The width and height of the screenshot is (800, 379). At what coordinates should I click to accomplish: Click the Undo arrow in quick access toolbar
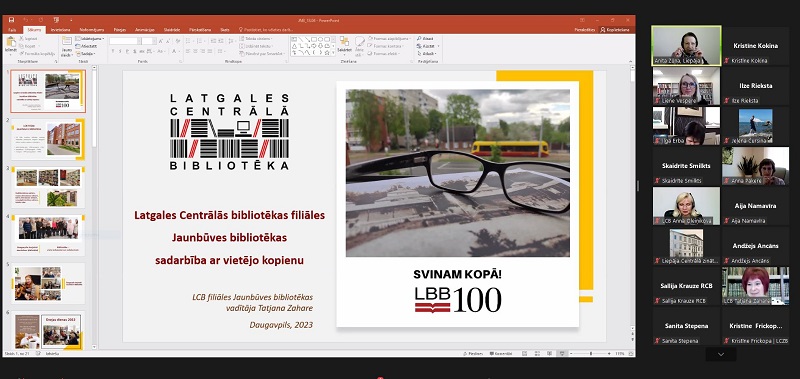[x=25, y=20]
